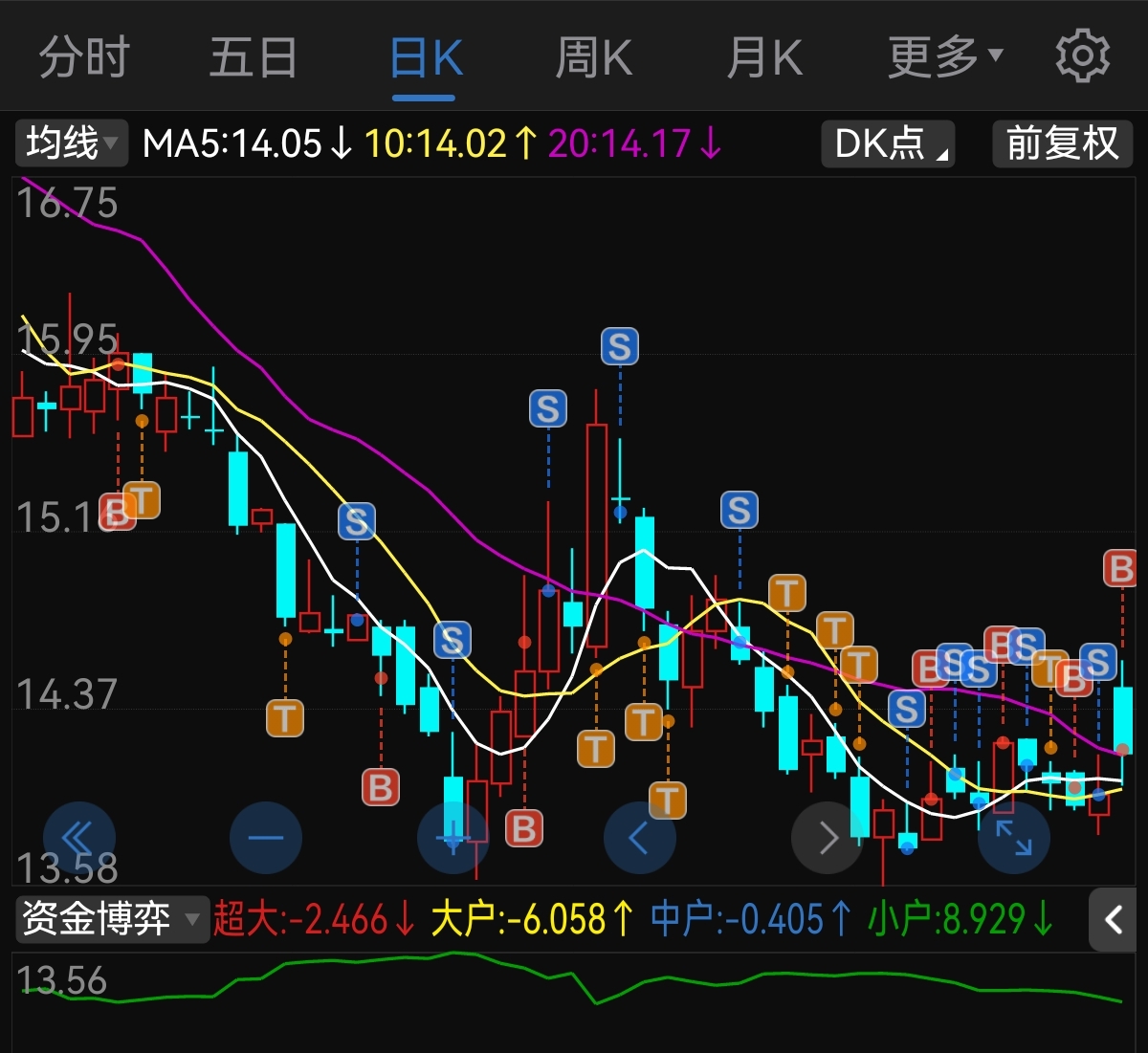Expand chart to fullscreen

(x=1014, y=839)
